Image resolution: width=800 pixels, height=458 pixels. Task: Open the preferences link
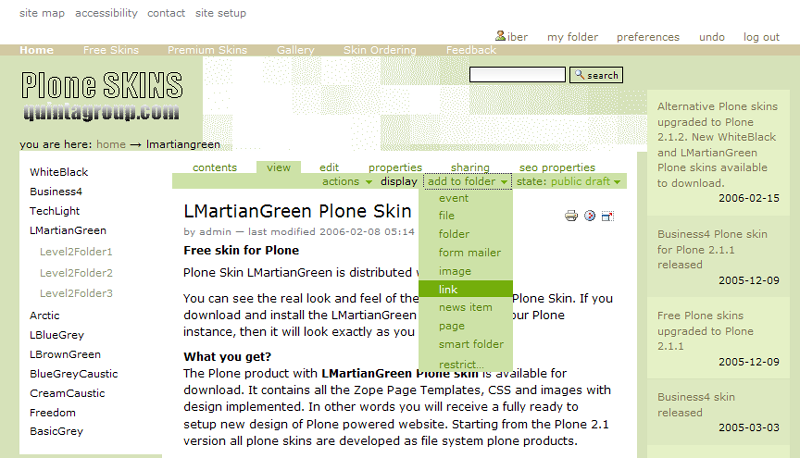[x=647, y=37]
